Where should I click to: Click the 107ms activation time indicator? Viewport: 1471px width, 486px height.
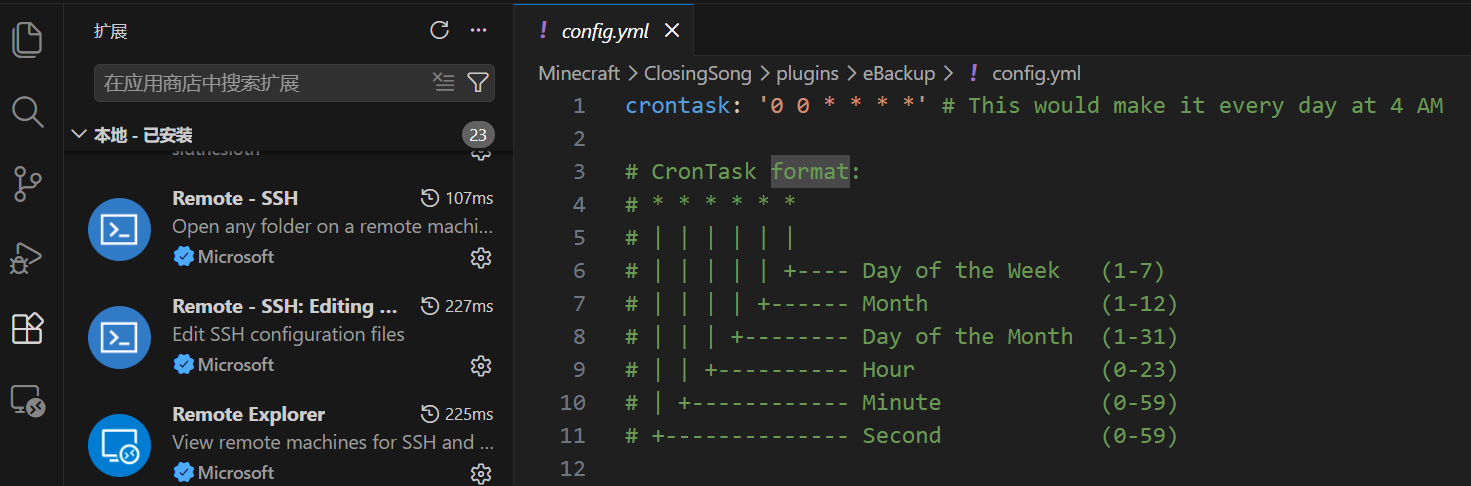click(457, 198)
